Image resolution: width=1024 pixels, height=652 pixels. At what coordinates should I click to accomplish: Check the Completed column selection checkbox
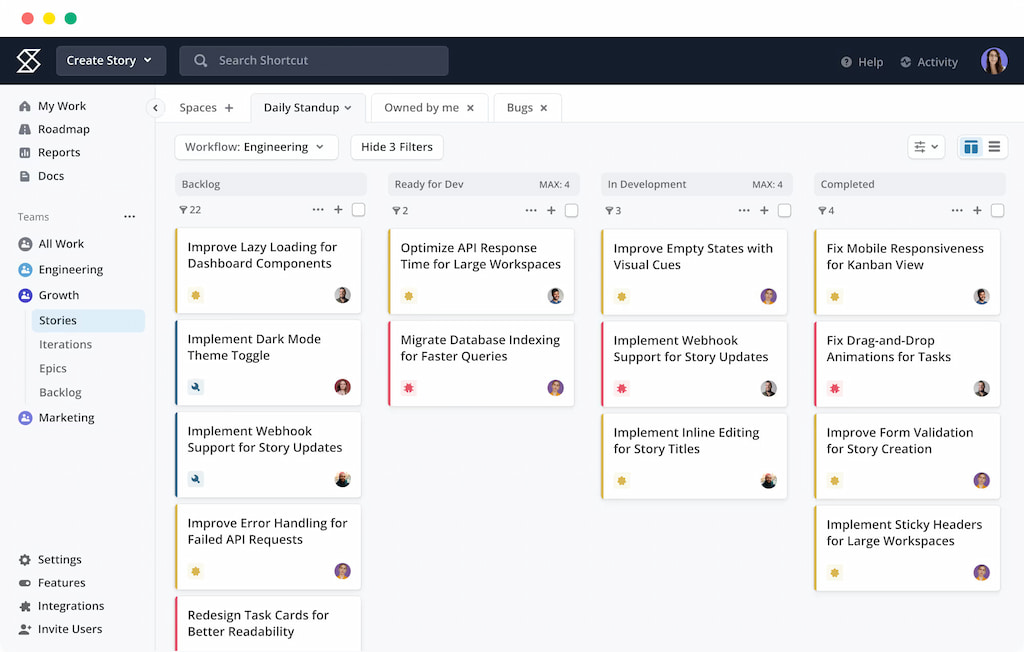(996, 210)
